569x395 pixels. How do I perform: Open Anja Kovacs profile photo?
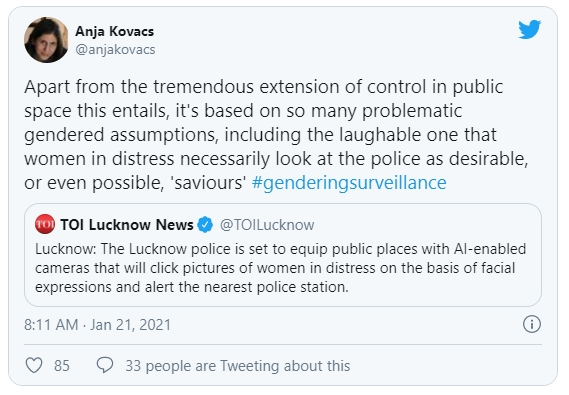tap(46, 40)
